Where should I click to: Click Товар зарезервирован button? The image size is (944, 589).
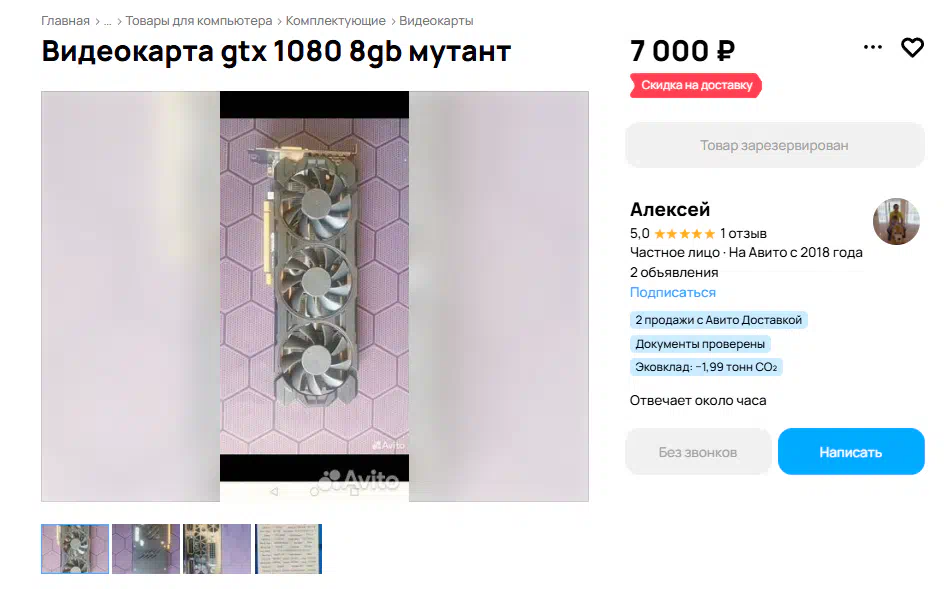774,145
